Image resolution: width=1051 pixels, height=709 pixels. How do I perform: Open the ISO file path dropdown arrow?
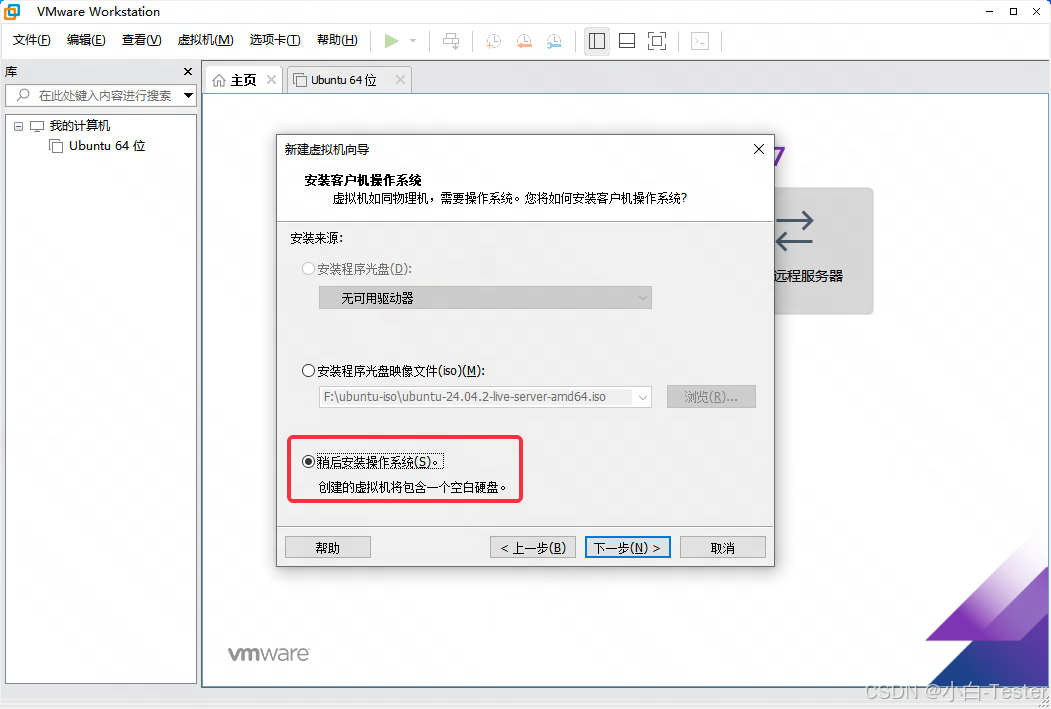[643, 397]
